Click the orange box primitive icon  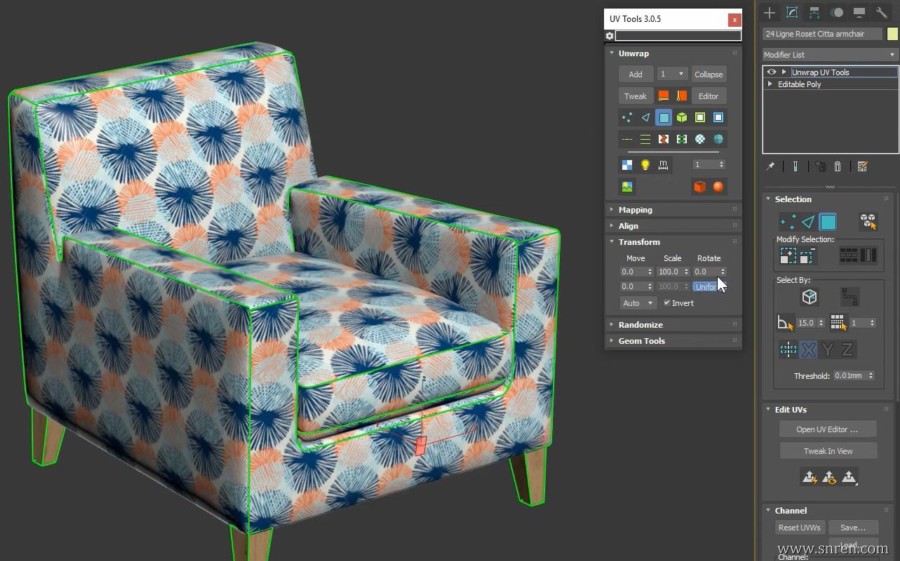point(700,187)
